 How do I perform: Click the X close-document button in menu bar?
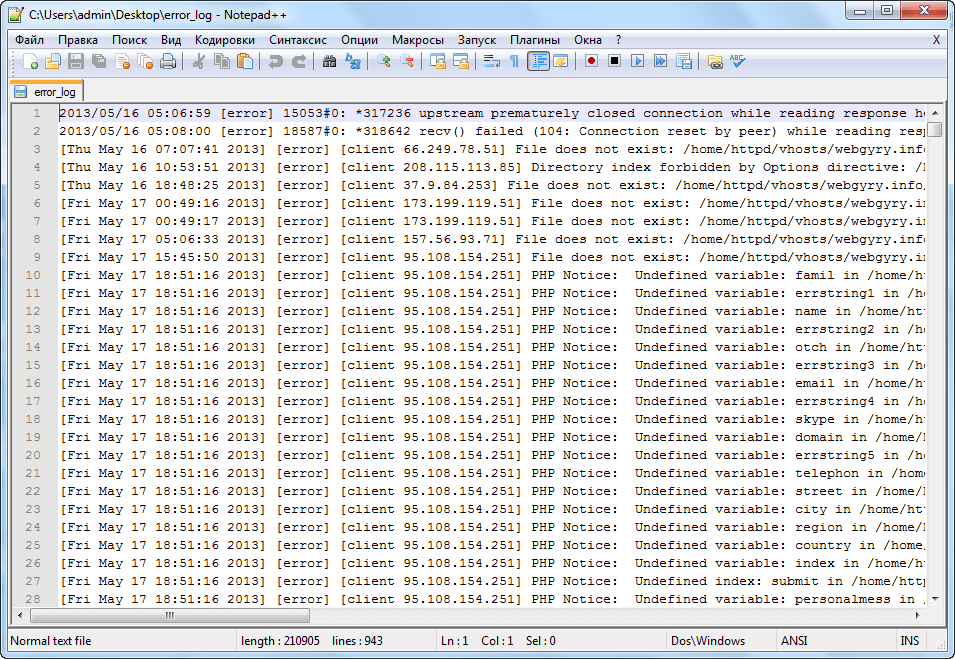coord(936,40)
